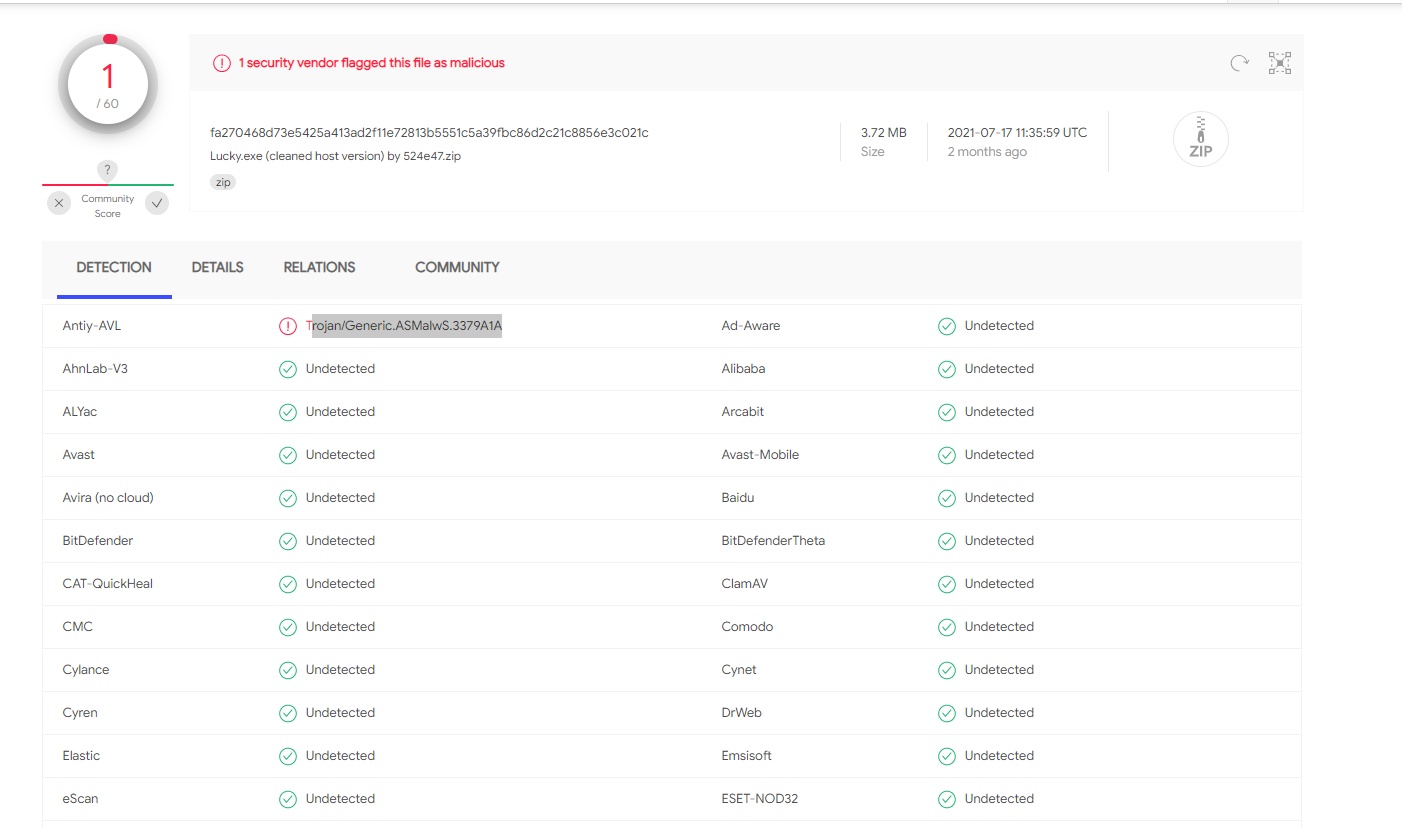
Task: Click the Antiy-AVL malicious warning icon
Action: click(x=288, y=326)
